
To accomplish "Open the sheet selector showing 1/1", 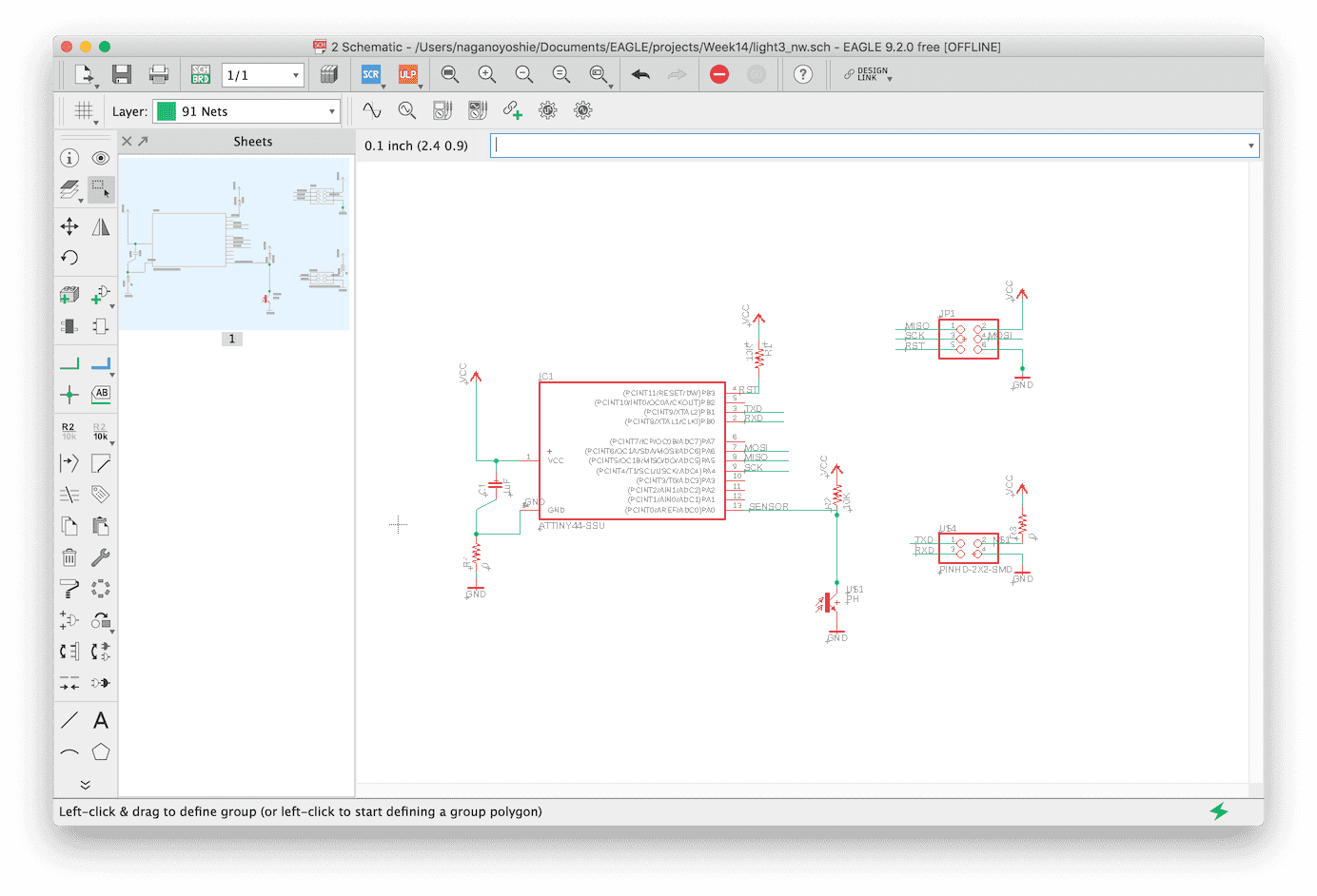I will (x=263, y=75).
